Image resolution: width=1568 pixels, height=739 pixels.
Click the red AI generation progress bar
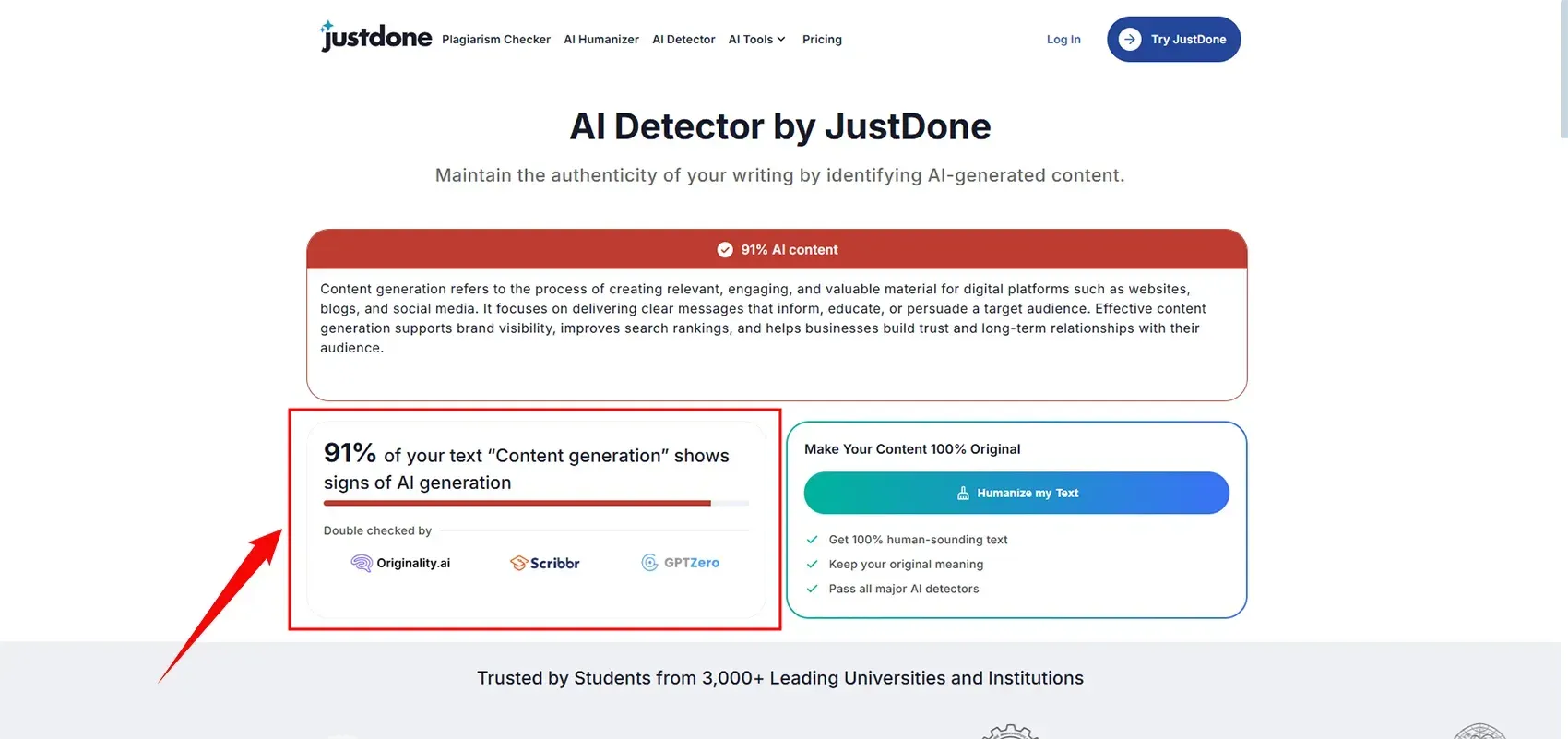click(x=517, y=504)
